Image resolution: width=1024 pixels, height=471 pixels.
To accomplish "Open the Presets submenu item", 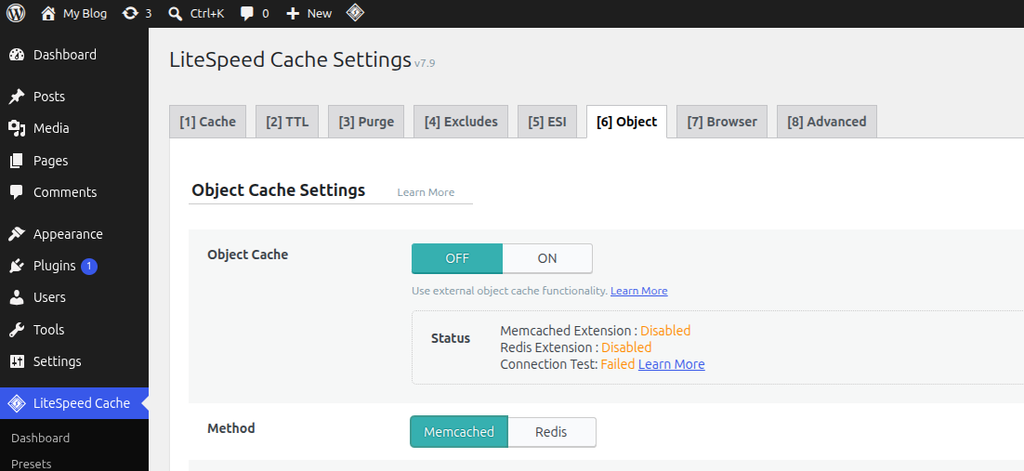I will (x=31, y=464).
